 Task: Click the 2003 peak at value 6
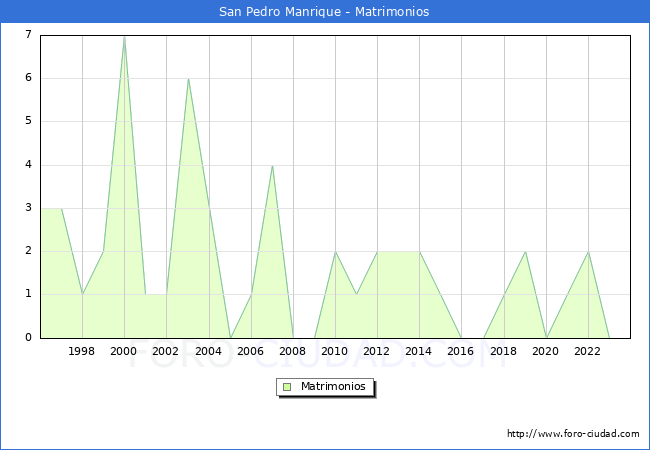click(x=188, y=79)
